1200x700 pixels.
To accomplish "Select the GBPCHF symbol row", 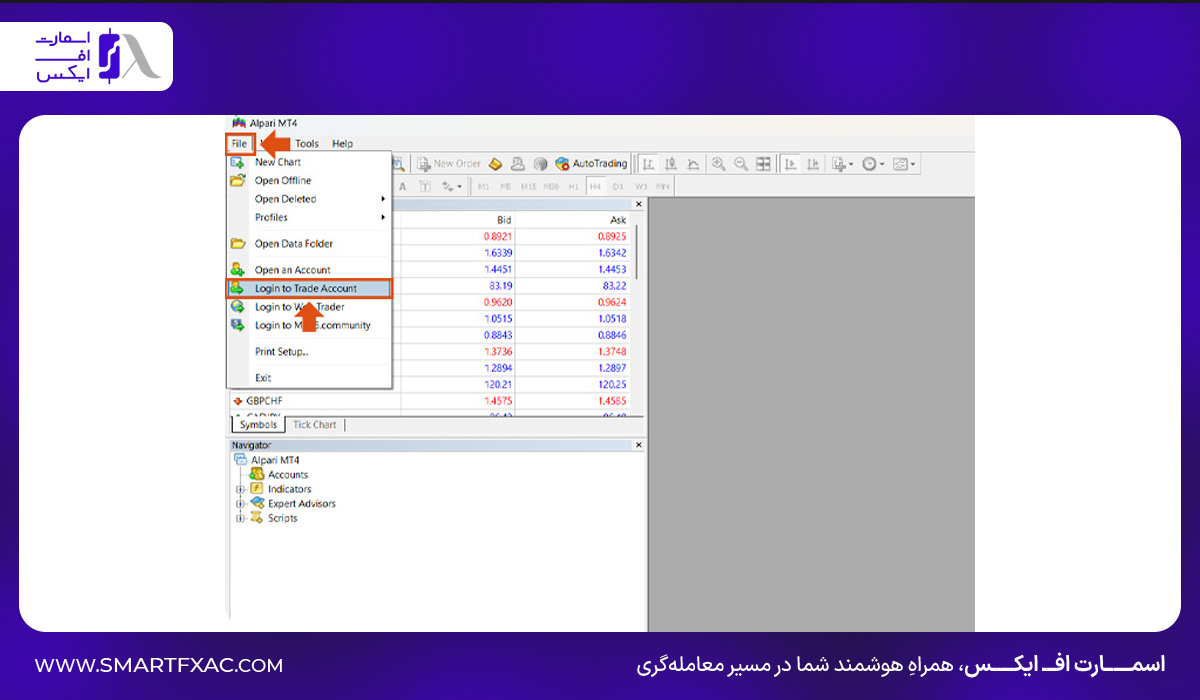I will [432, 401].
